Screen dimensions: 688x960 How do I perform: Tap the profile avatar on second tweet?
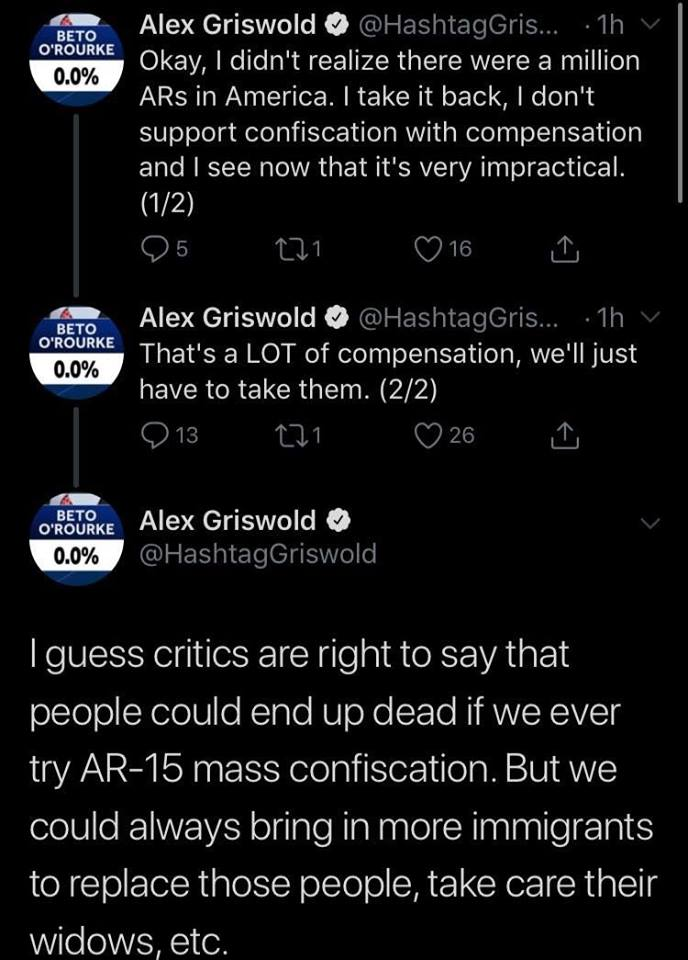tap(76, 353)
